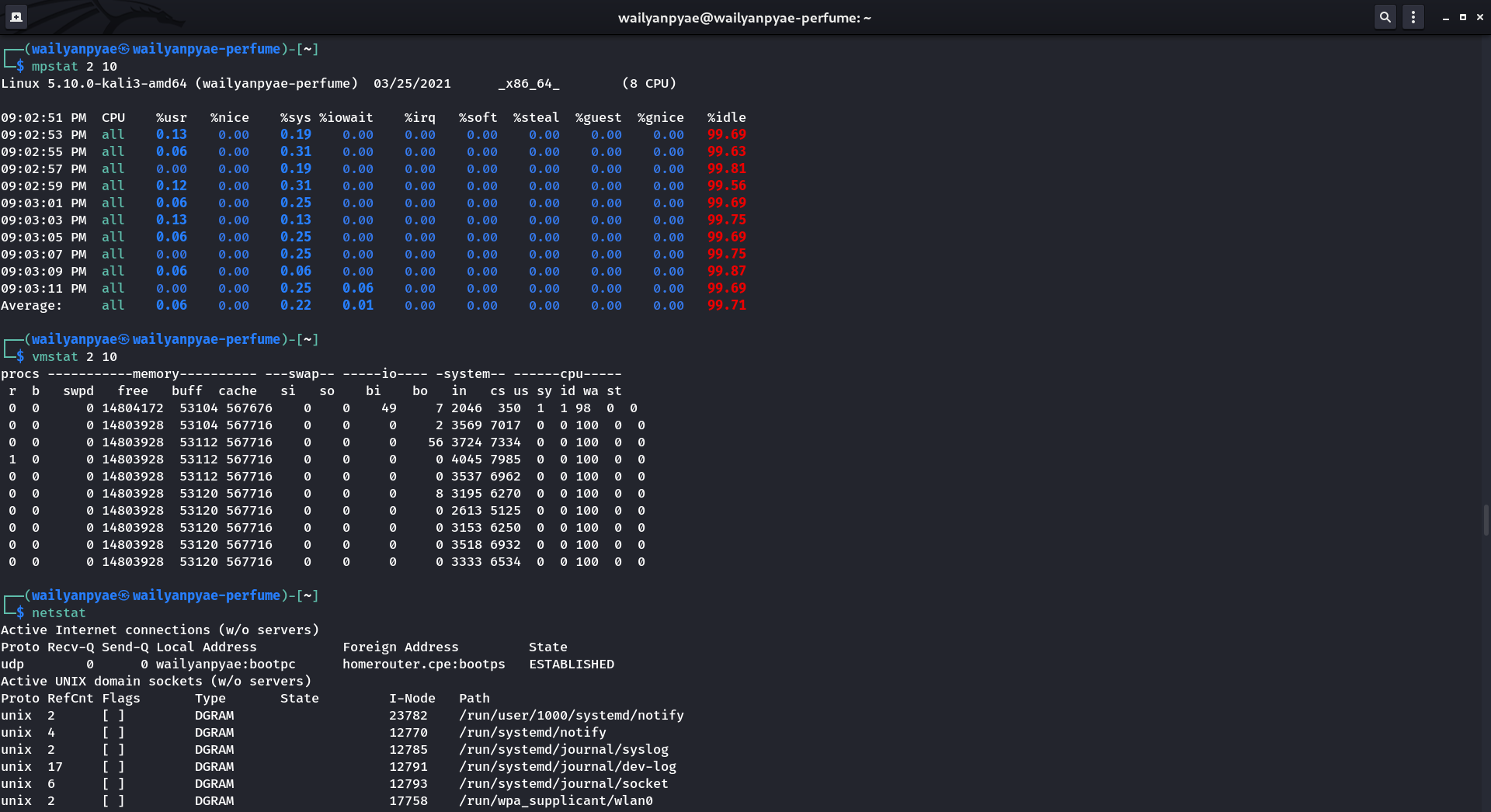Click the %iowait column header

point(346,118)
